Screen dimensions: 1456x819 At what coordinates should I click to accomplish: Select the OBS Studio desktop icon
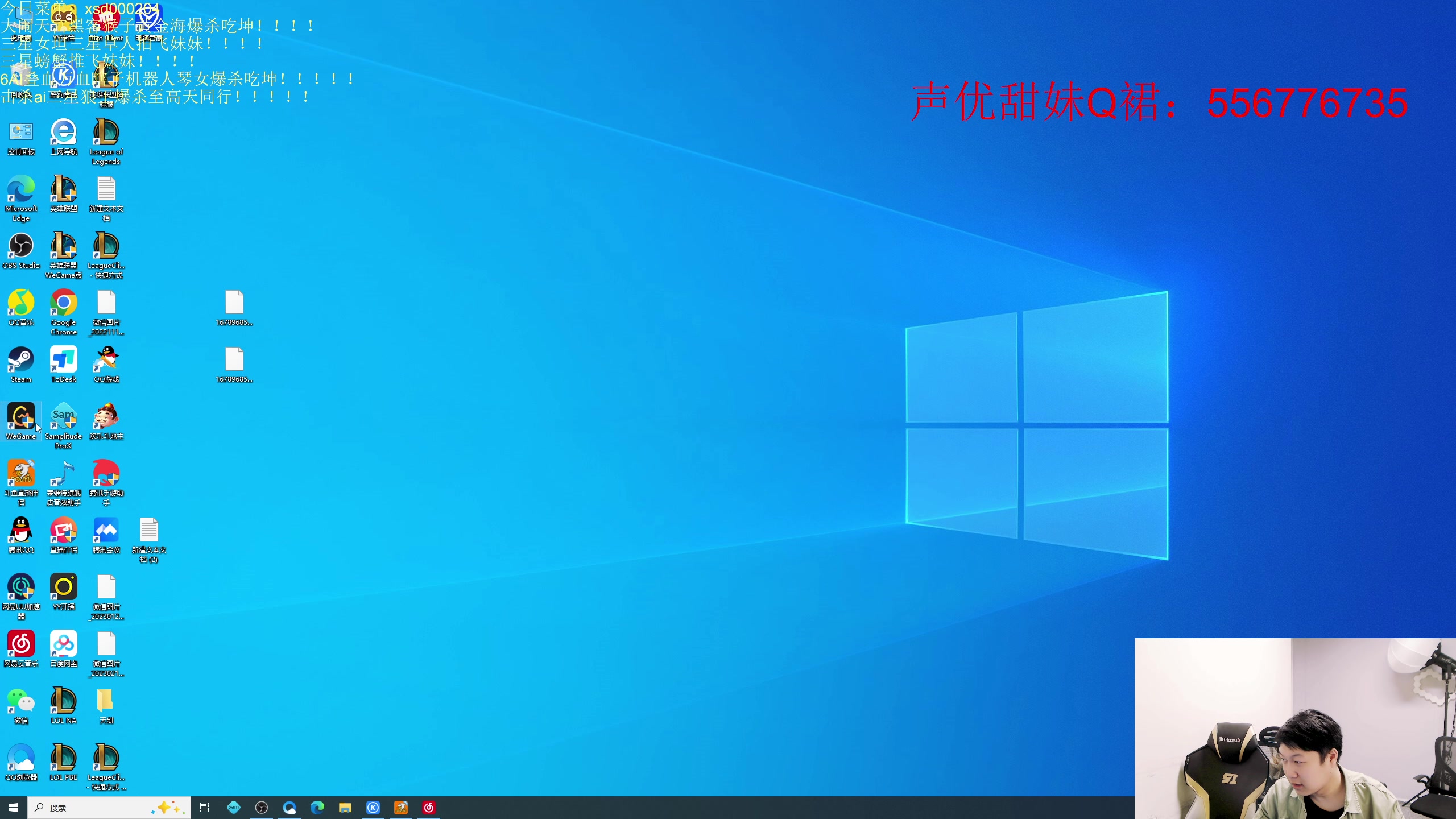click(21, 246)
